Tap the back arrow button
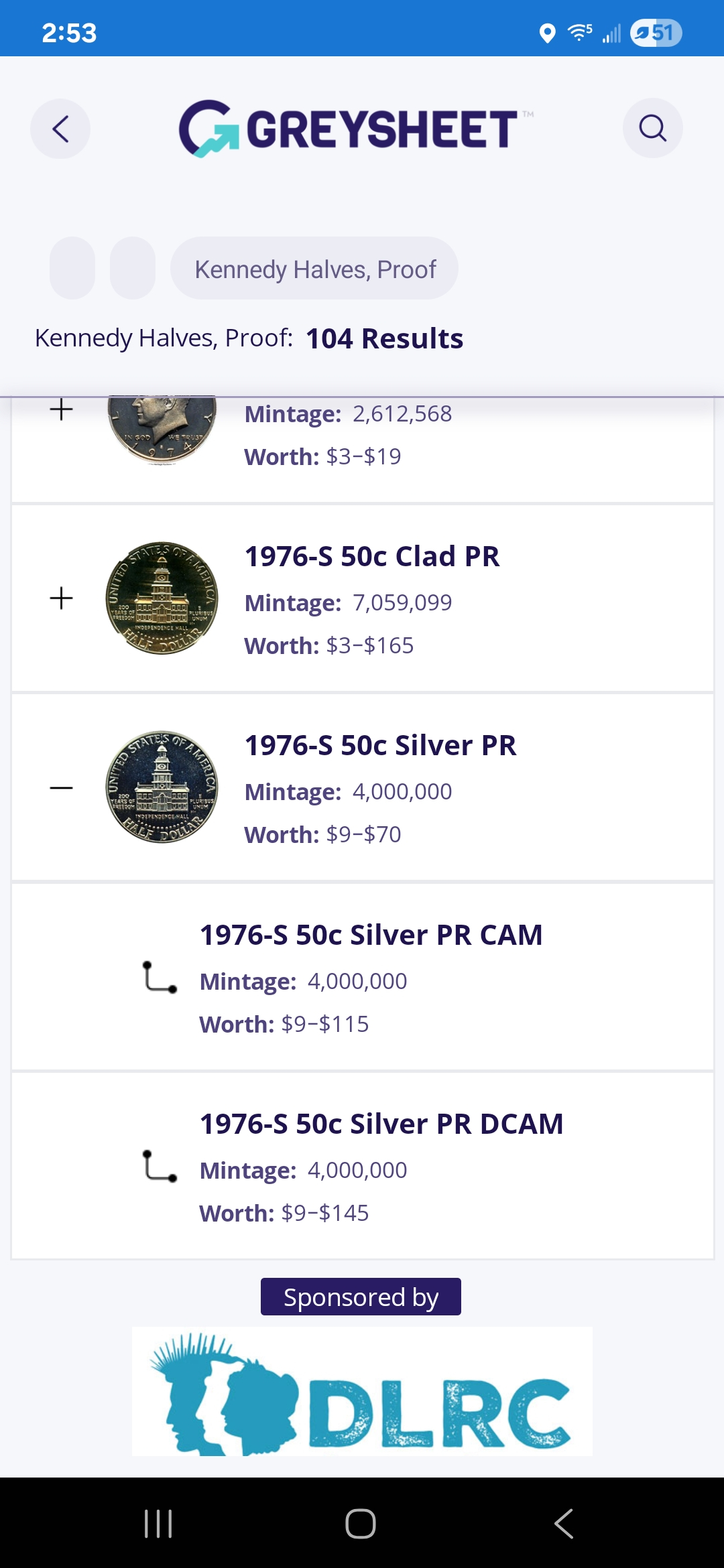The width and height of the screenshot is (724, 1568). (x=60, y=129)
